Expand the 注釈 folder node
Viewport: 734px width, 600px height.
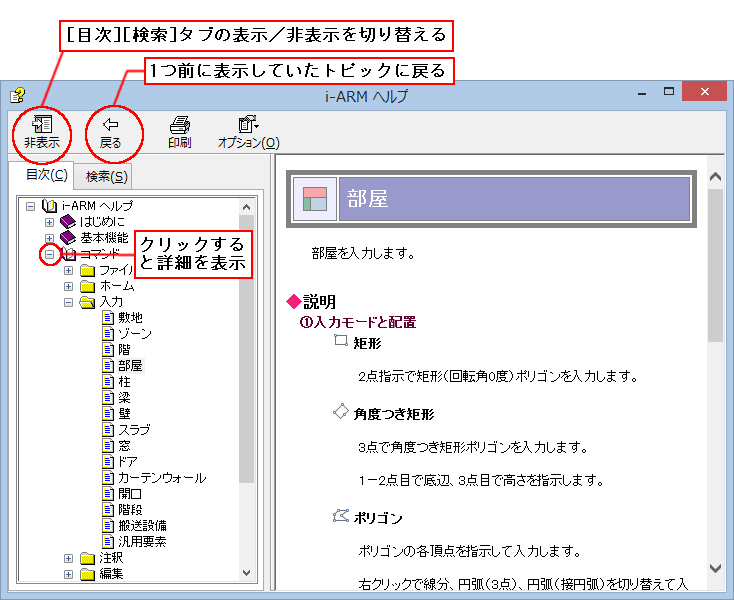pyautogui.click(x=68, y=558)
